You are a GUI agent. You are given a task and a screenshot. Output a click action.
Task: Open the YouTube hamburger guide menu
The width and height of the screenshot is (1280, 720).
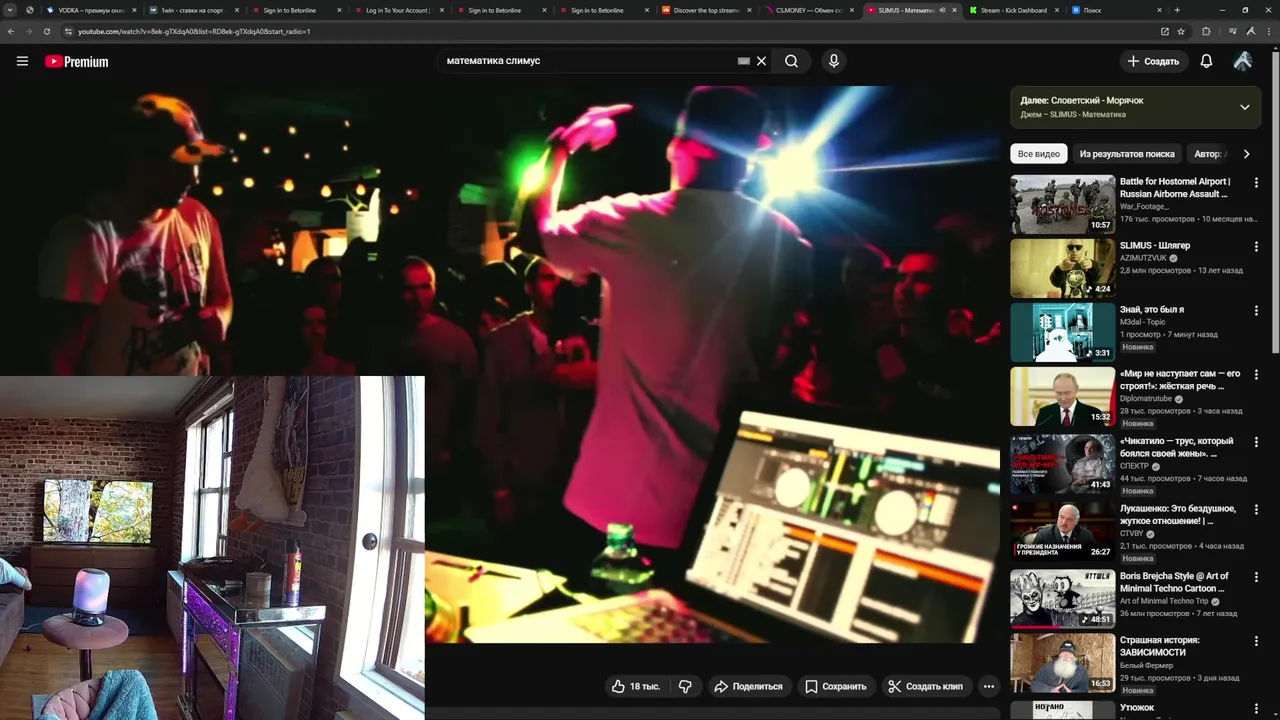(x=22, y=61)
